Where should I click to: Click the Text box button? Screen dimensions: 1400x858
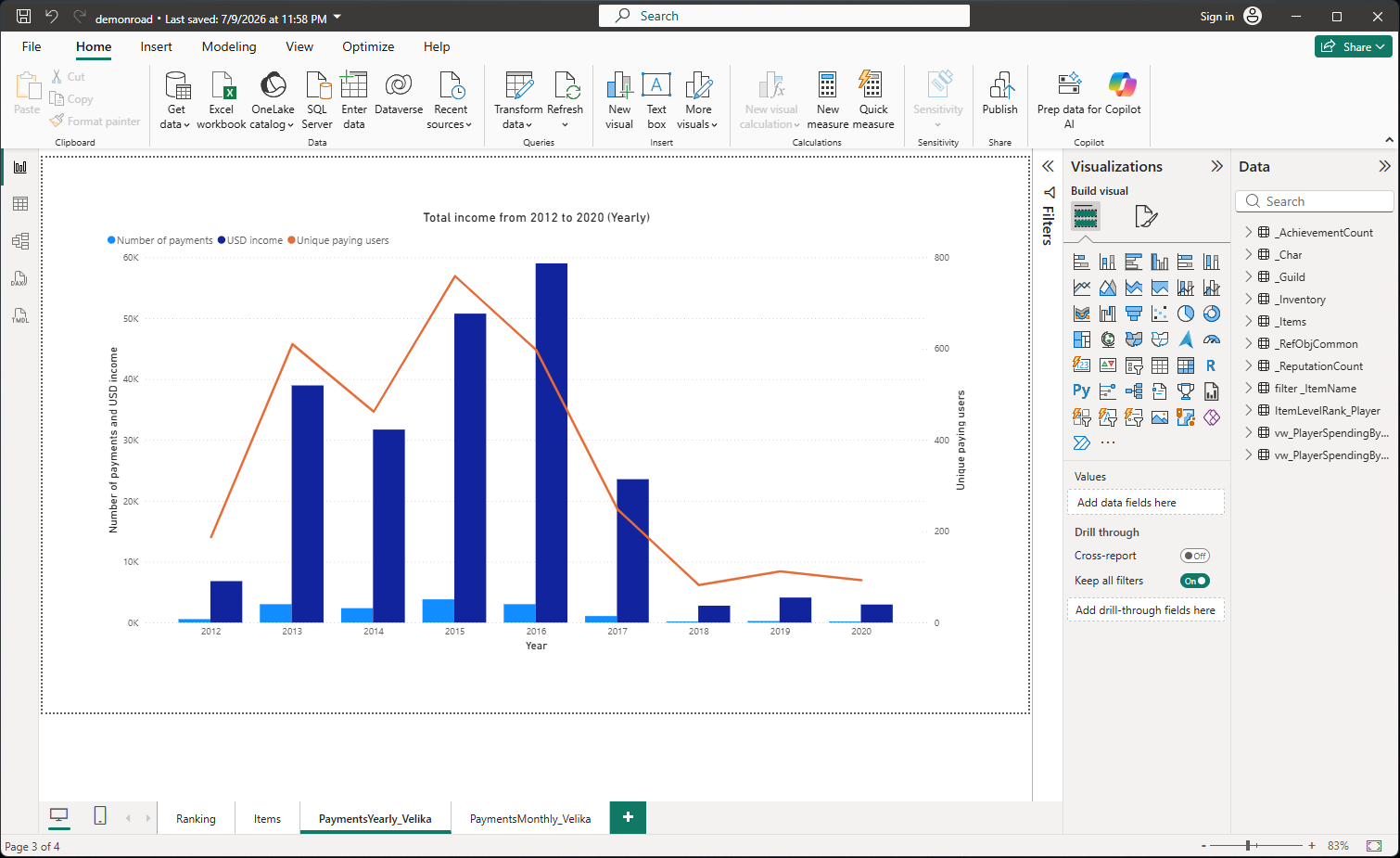(656, 100)
